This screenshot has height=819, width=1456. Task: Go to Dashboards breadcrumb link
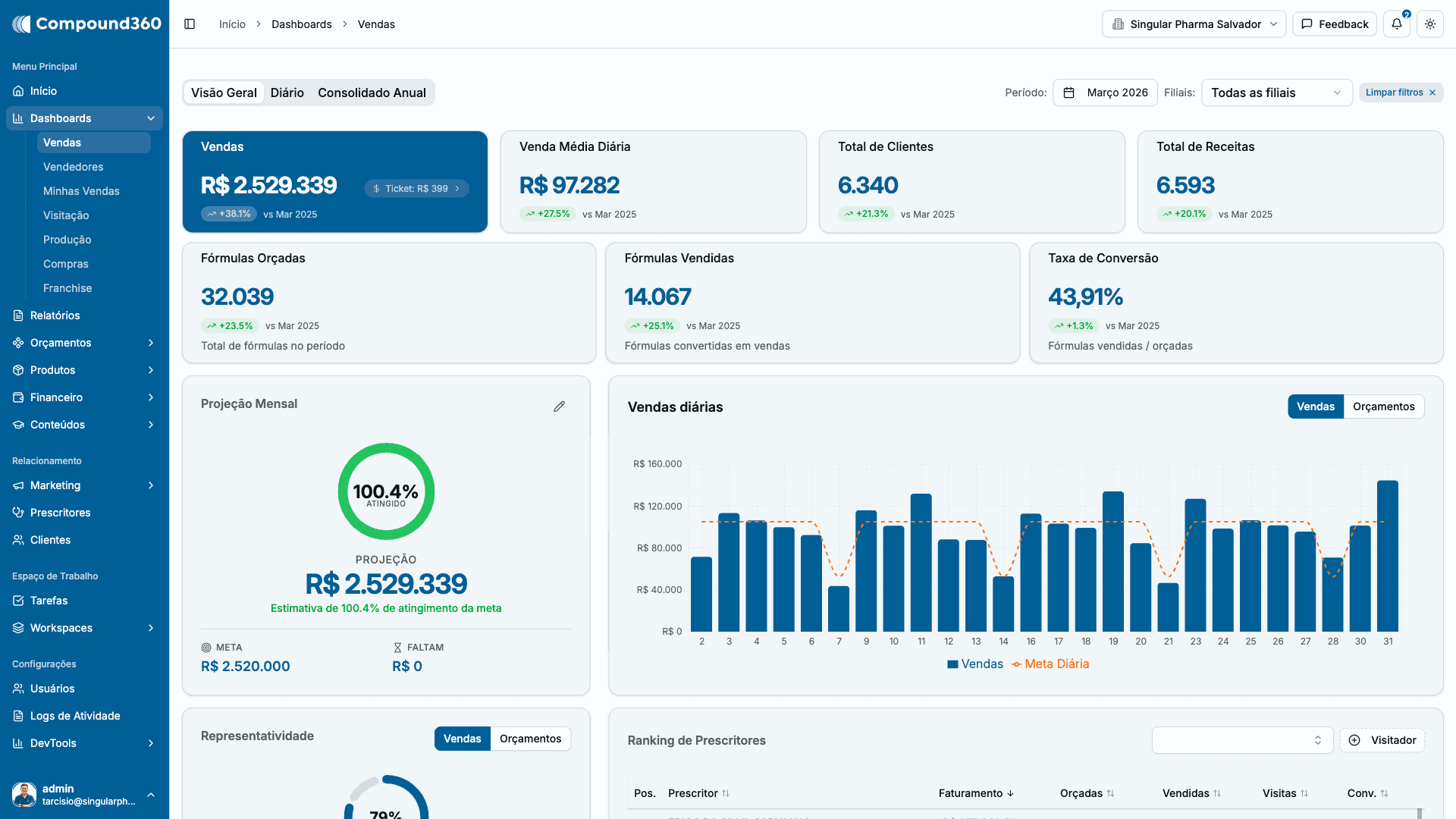pos(302,24)
